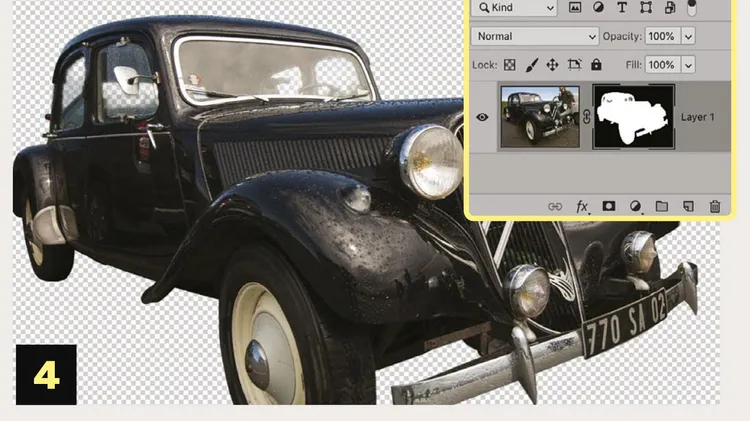750x421 pixels.
Task: Lock all with padlock icon
Action: pos(596,65)
